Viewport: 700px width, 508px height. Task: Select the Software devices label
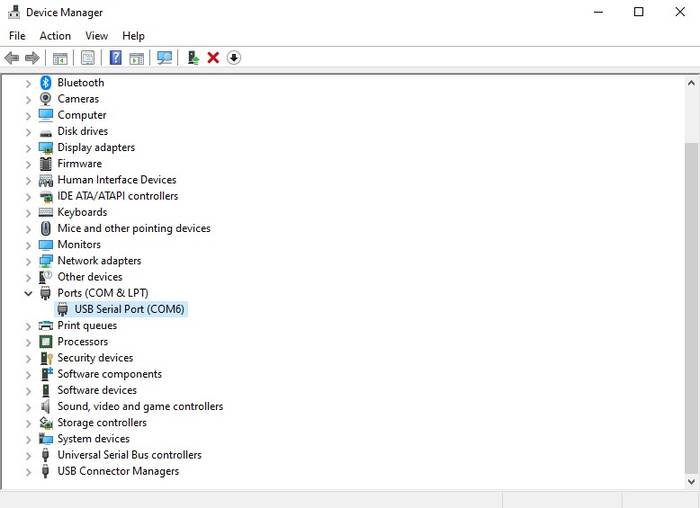pyautogui.click(x=97, y=390)
